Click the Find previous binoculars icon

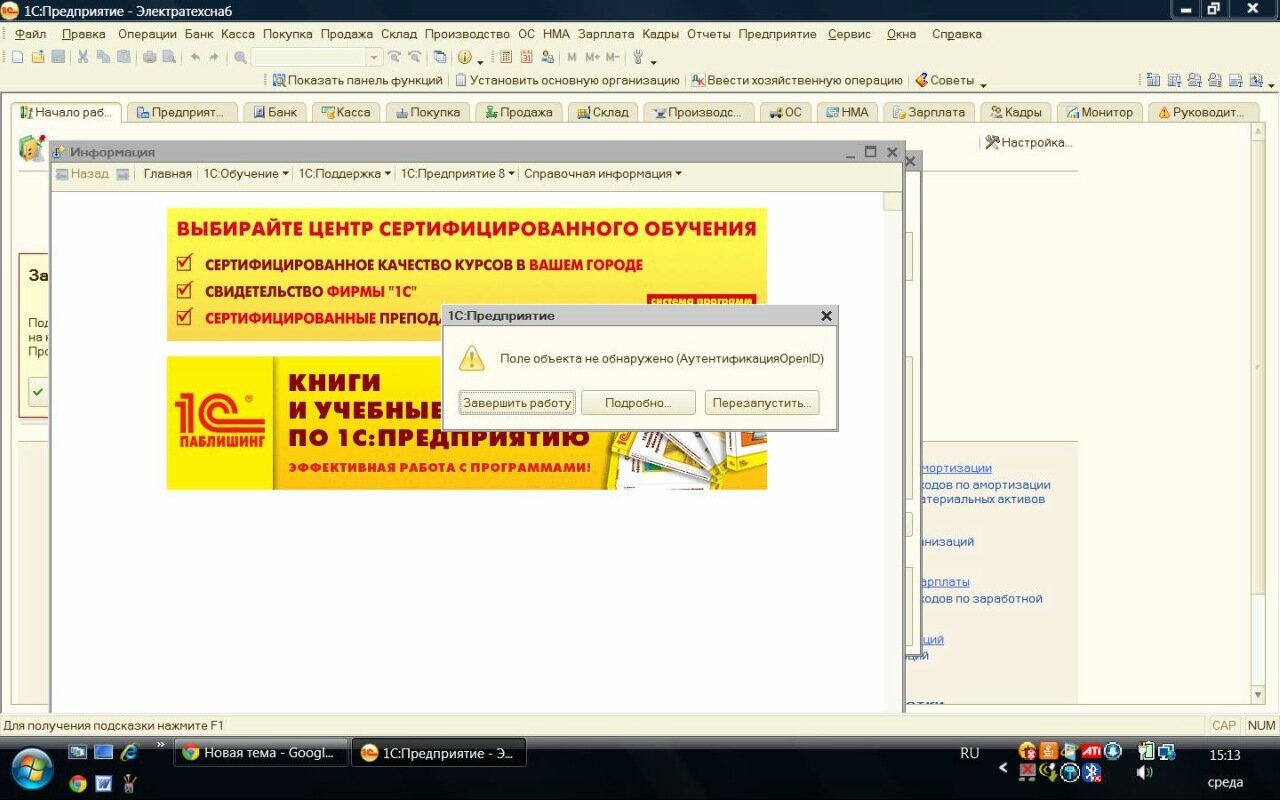414,57
